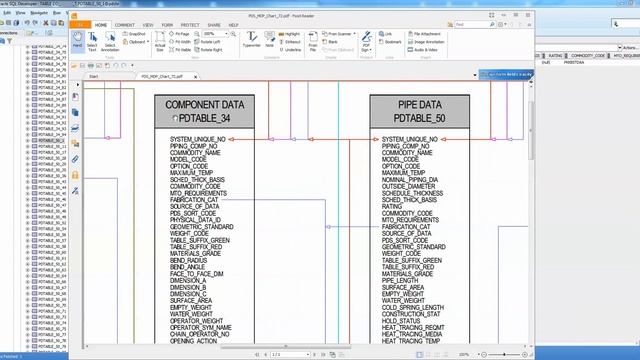This screenshot has height=360, width=640.
Task: Create PDF From File
Action: tap(313, 41)
